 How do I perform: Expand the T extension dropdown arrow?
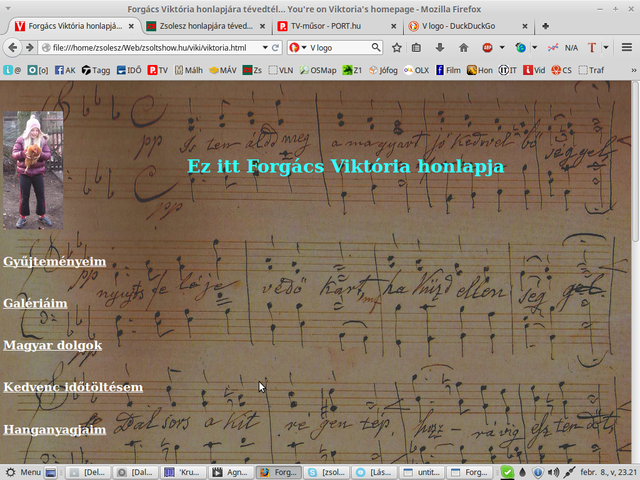point(606,48)
